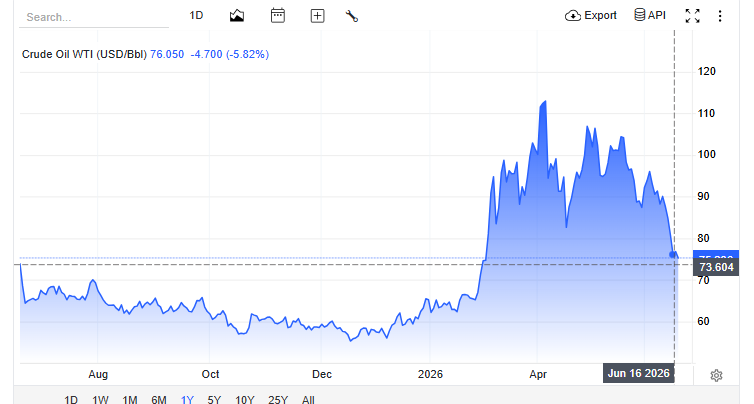Image resolution: width=754 pixels, height=404 pixels.
Task: Click the 73.604 crosshair price label
Action: 716,267
